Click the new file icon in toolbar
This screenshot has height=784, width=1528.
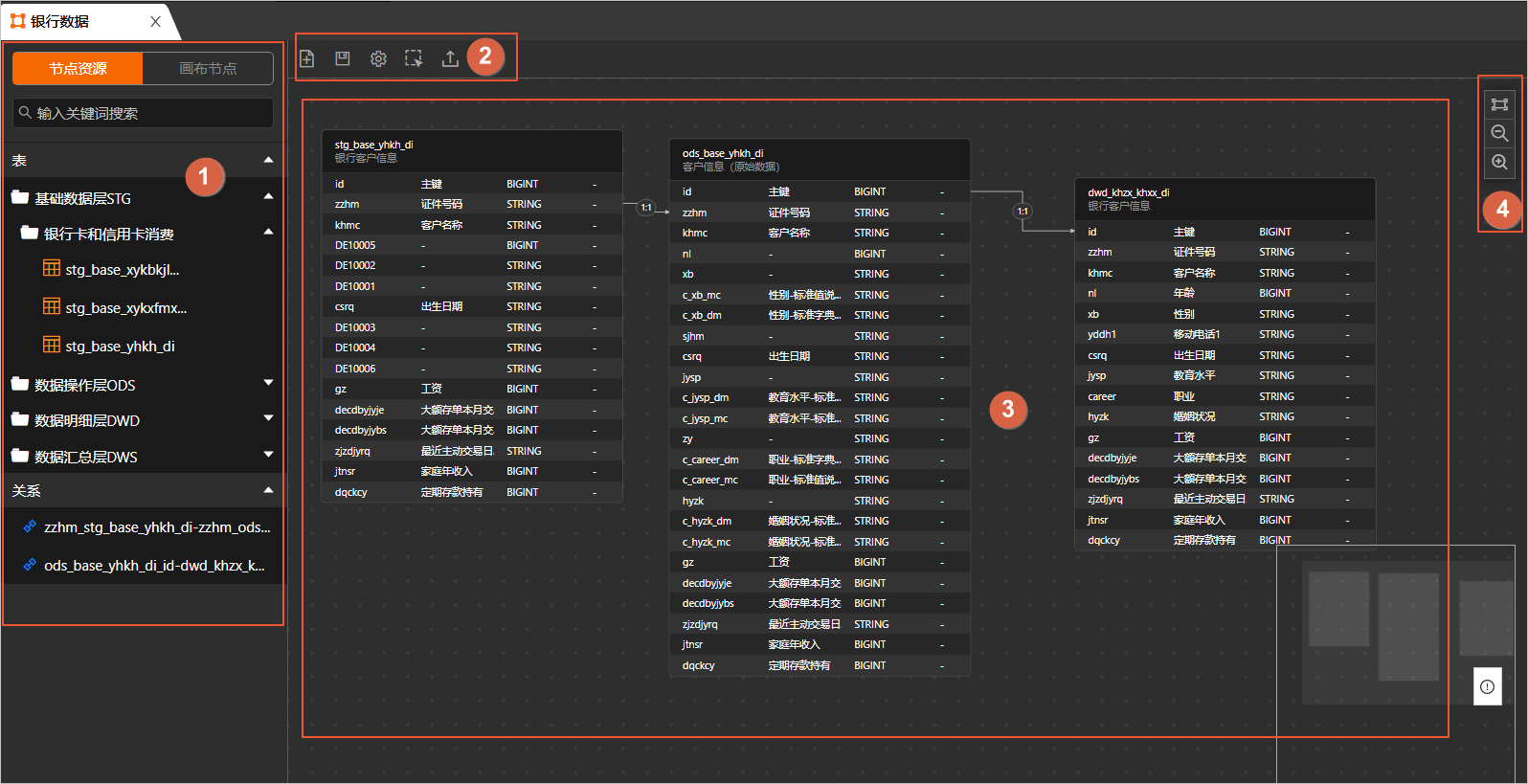tap(307, 58)
